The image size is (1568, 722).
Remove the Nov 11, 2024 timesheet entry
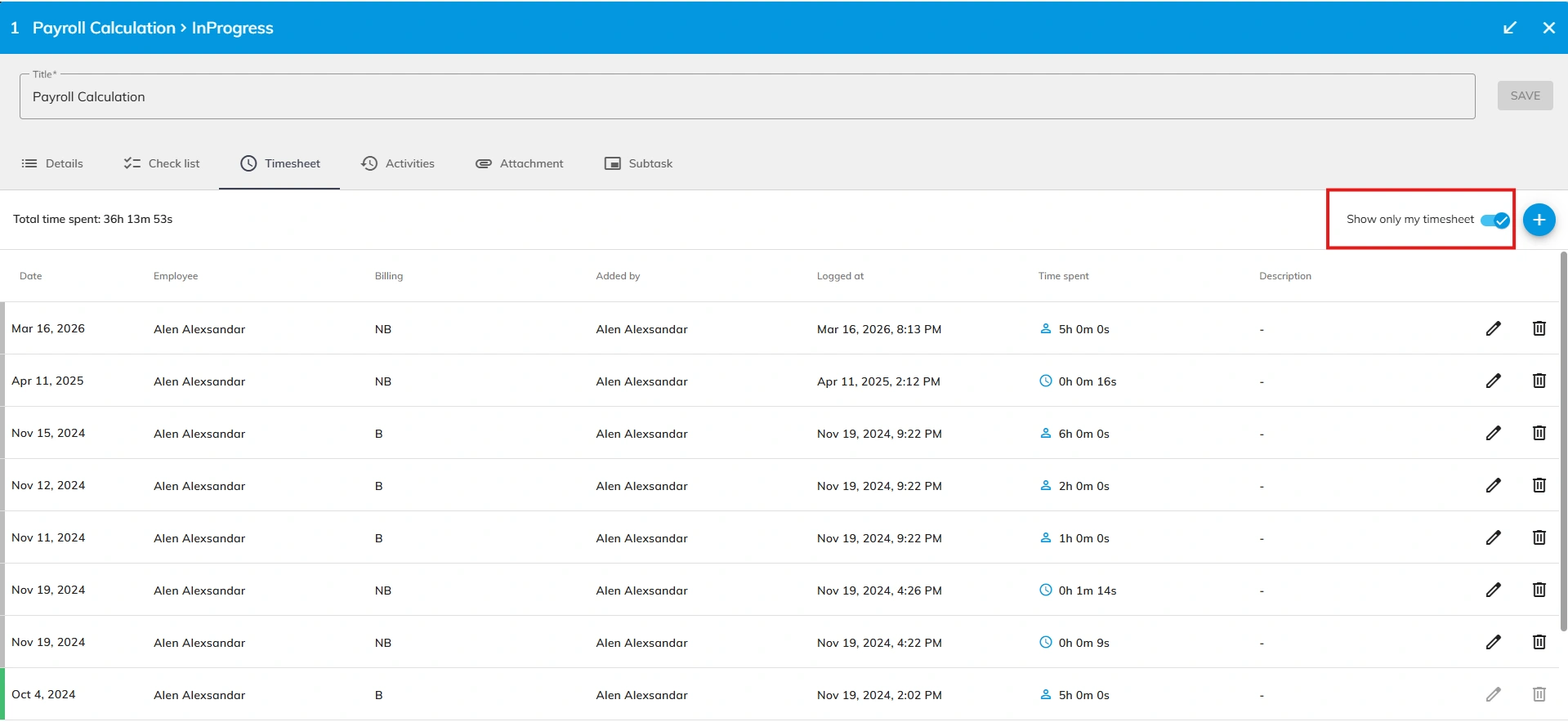click(x=1539, y=538)
